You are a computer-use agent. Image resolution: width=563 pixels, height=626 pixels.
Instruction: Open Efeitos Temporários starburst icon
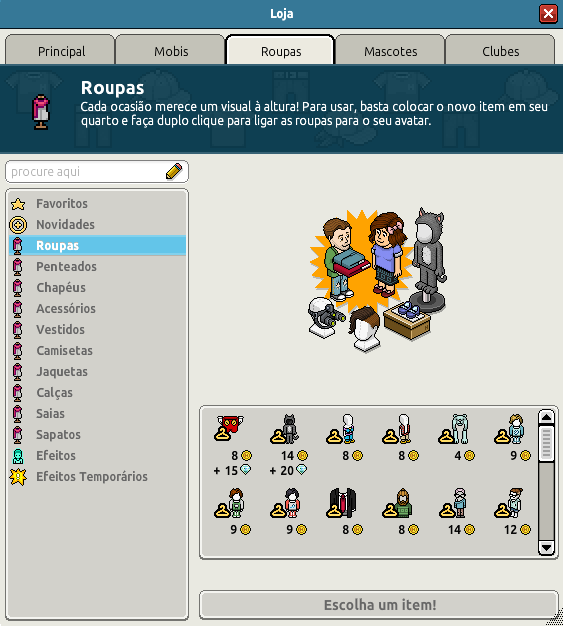tap(18, 477)
